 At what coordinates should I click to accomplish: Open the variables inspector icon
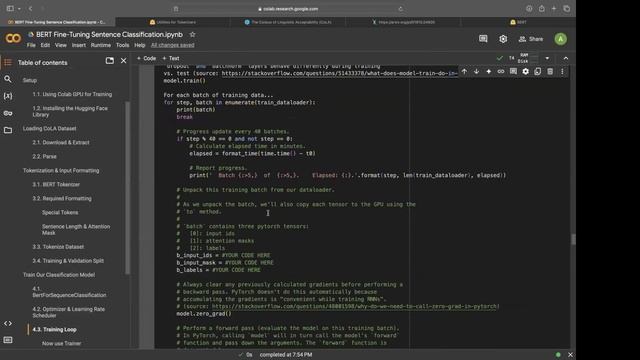8,96
